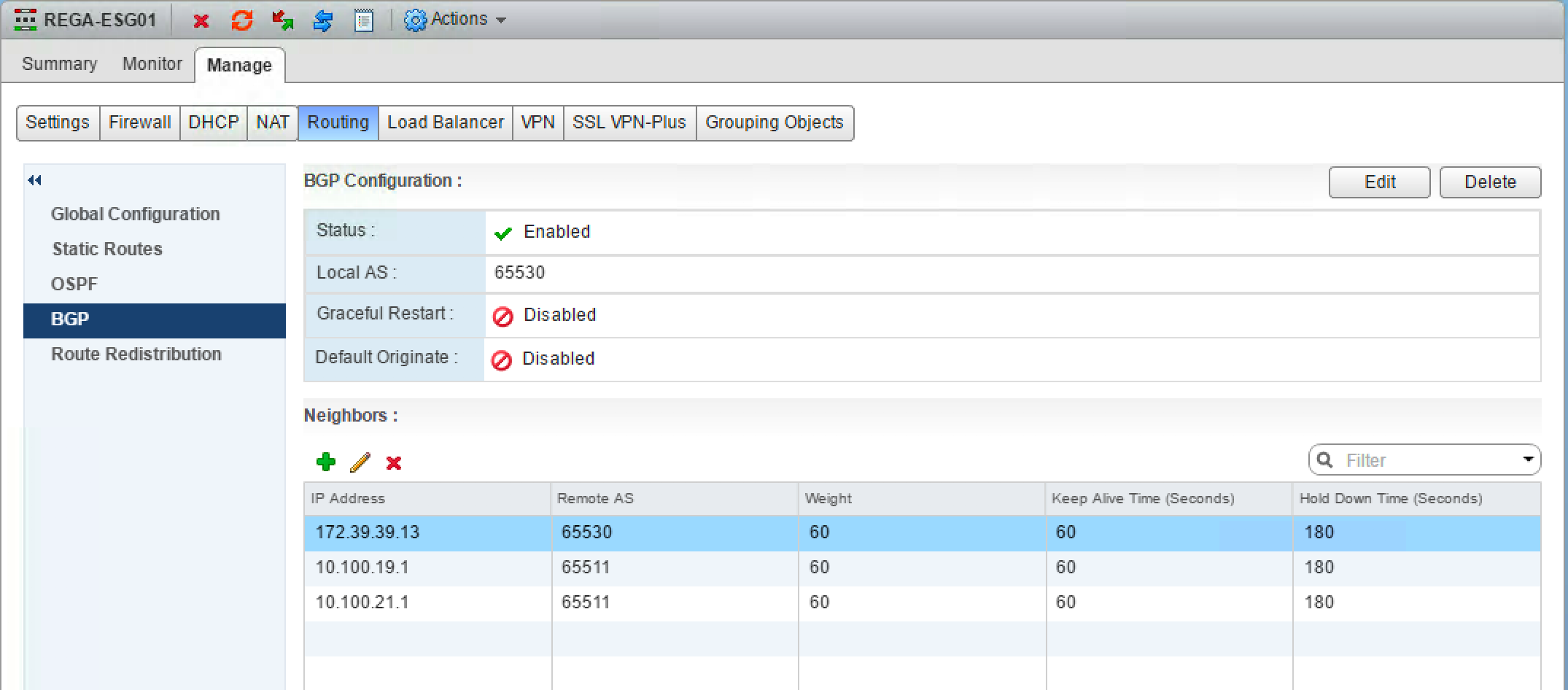The height and width of the screenshot is (690, 1568).
Task: Open Route Redistribution in sidebar
Action: [x=136, y=354]
